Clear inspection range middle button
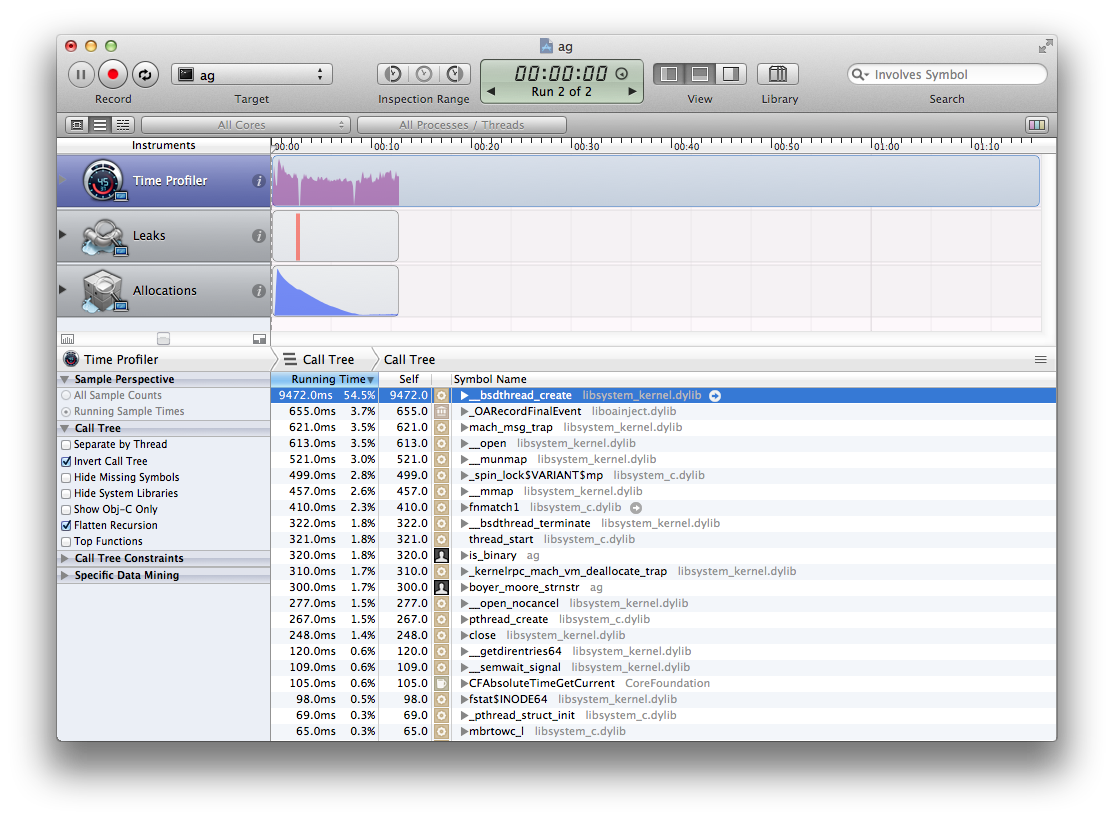 423,74
